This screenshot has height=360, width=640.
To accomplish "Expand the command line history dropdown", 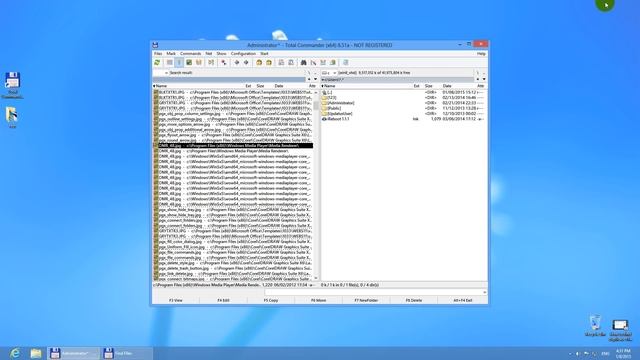I will pos(484,292).
